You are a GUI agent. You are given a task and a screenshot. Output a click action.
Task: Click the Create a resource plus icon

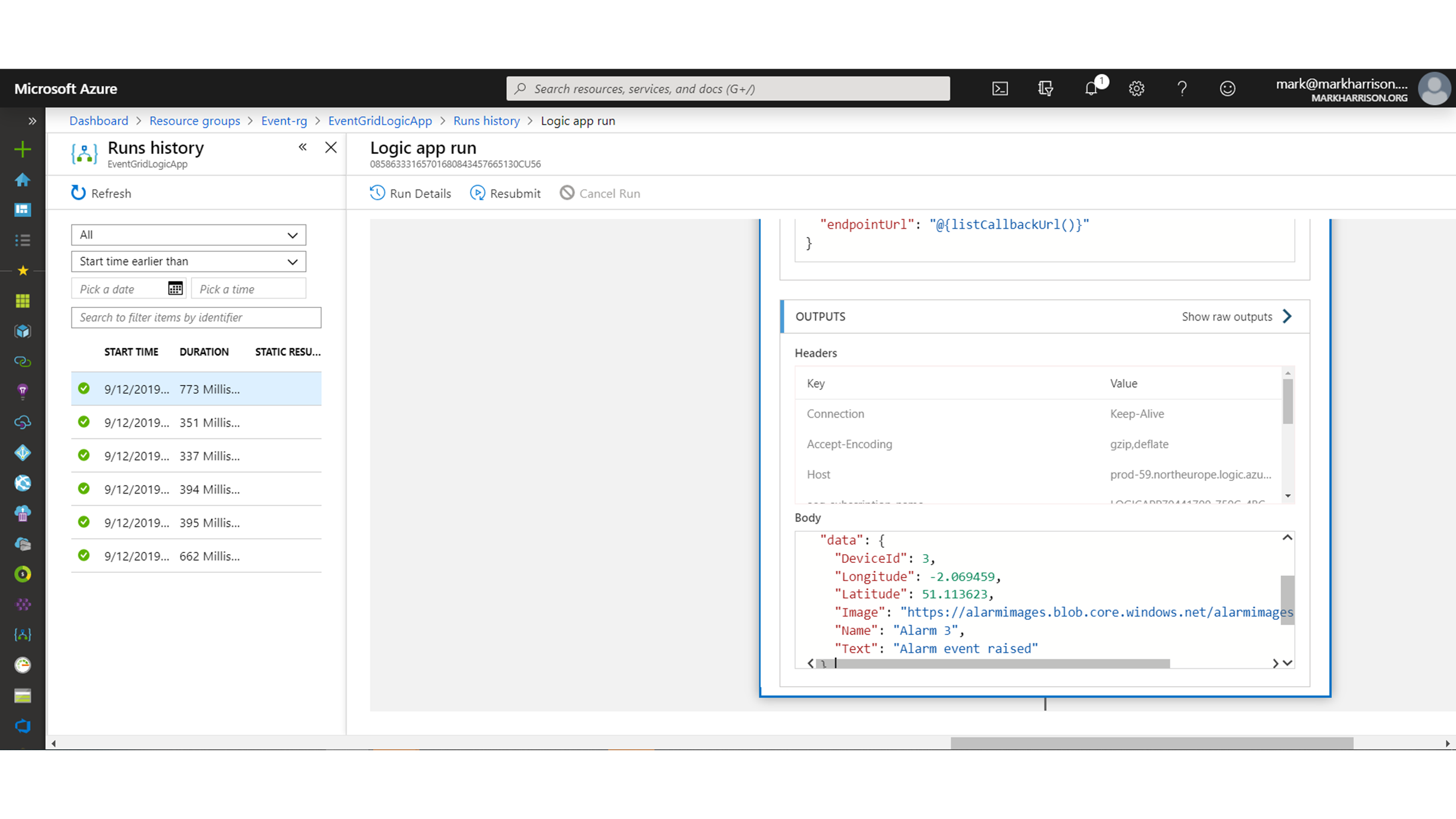click(x=22, y=149)
